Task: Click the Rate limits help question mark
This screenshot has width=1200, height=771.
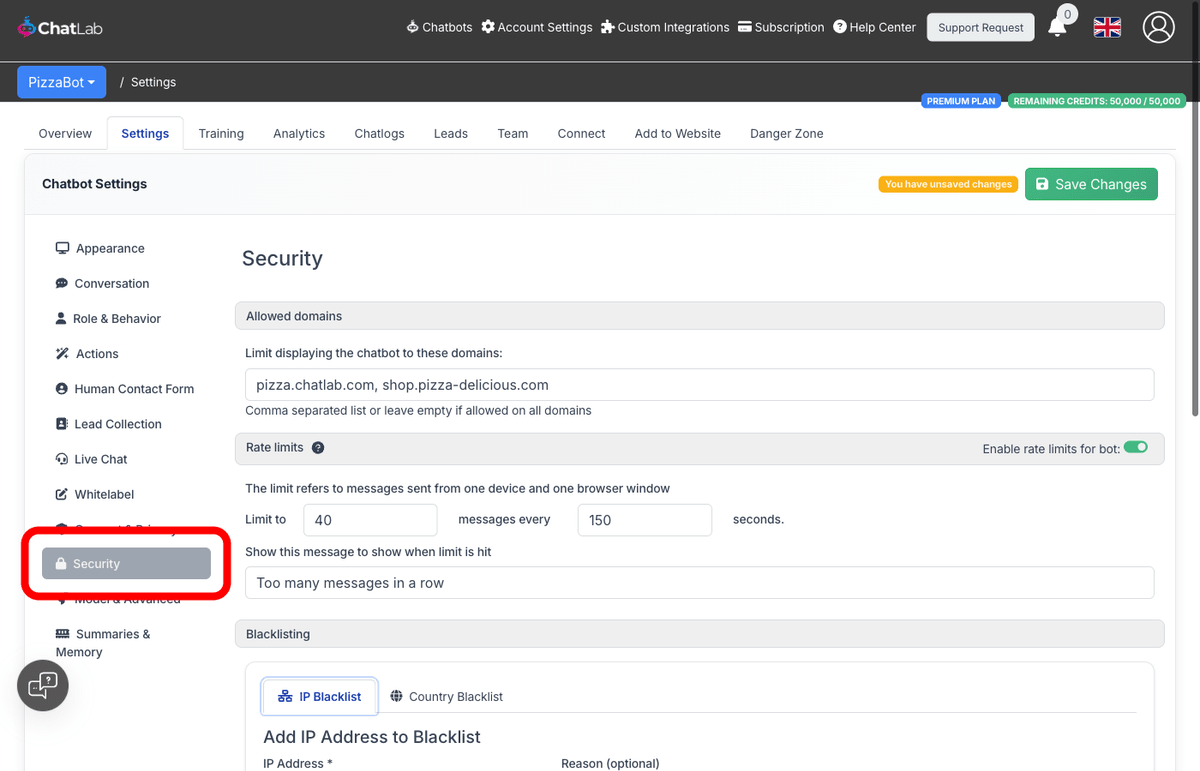Action: [317, 447]
